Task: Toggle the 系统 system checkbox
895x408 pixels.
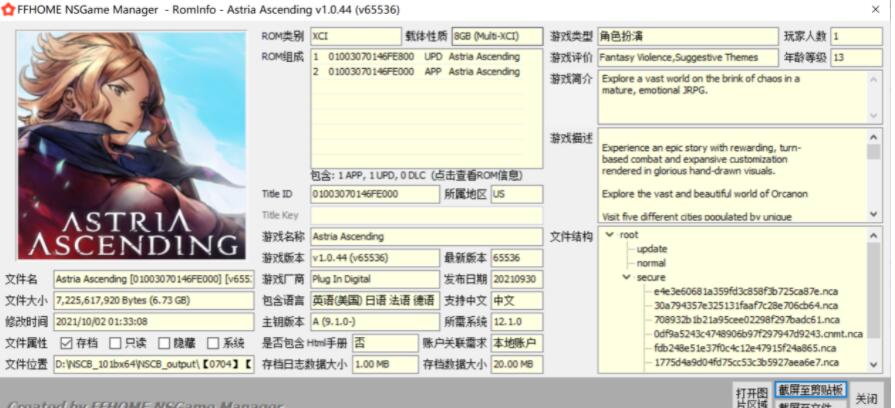Action: [x=213, y=343]
